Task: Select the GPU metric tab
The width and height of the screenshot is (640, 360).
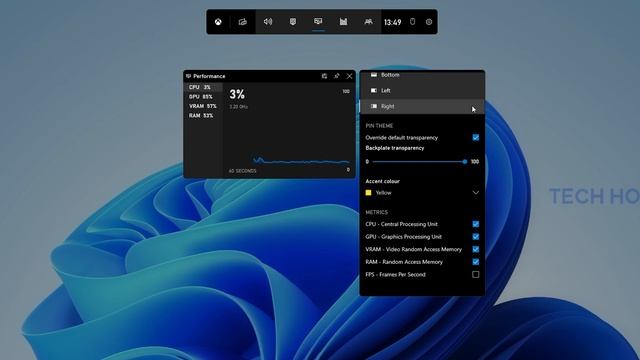Action: 203,97
